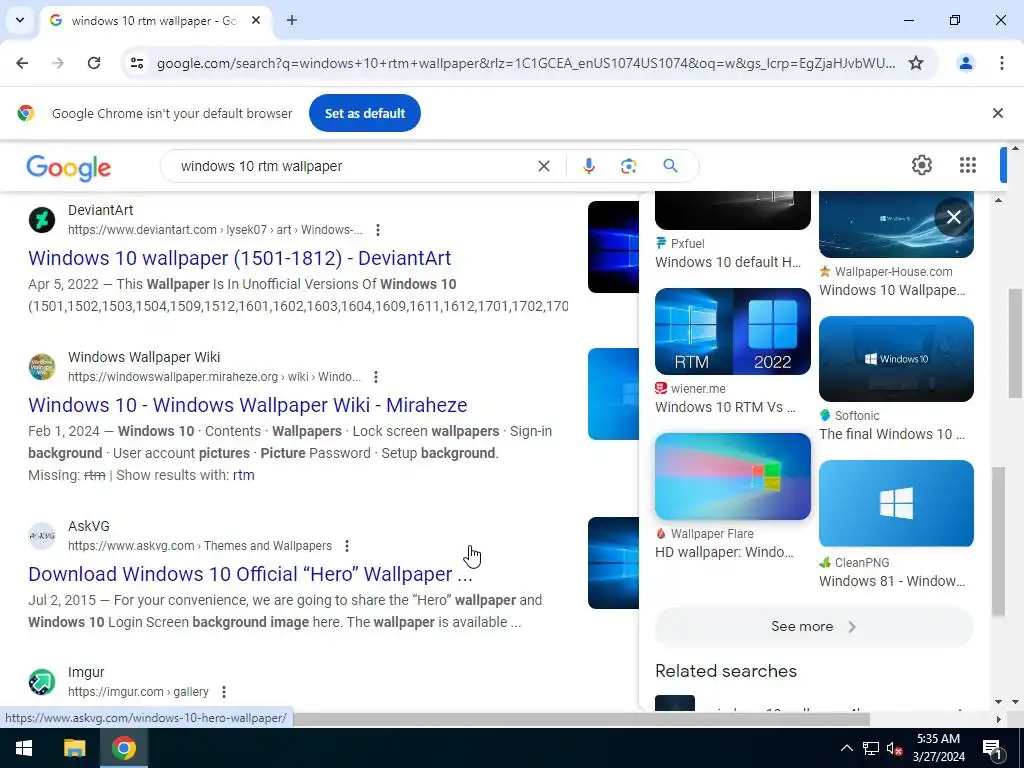This screenshot has height=768, width=1024.
Task: Reload the current page
Action: point(94,63)
